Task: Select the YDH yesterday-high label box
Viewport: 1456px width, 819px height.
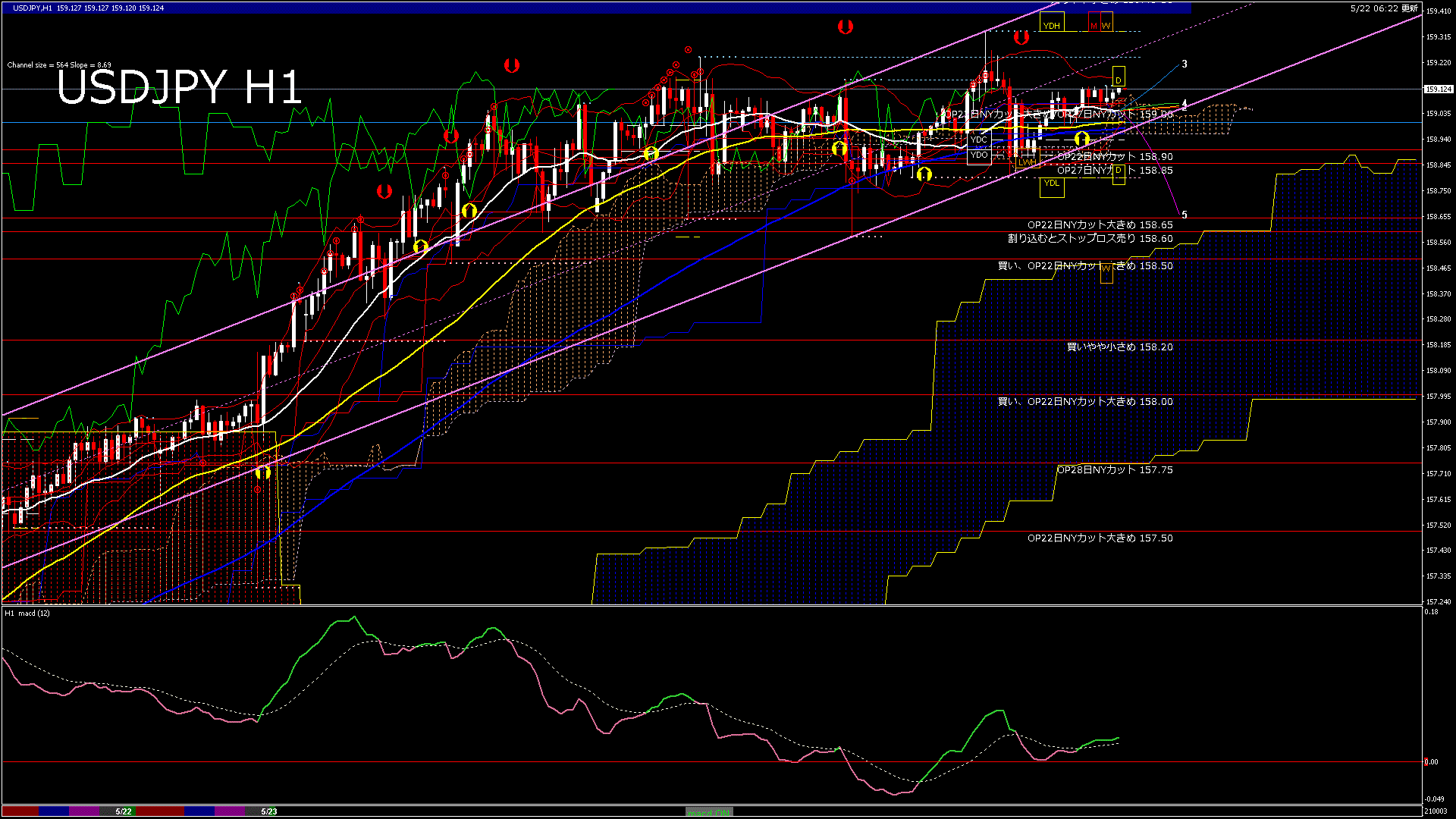Action: (x=1052, y=21)
